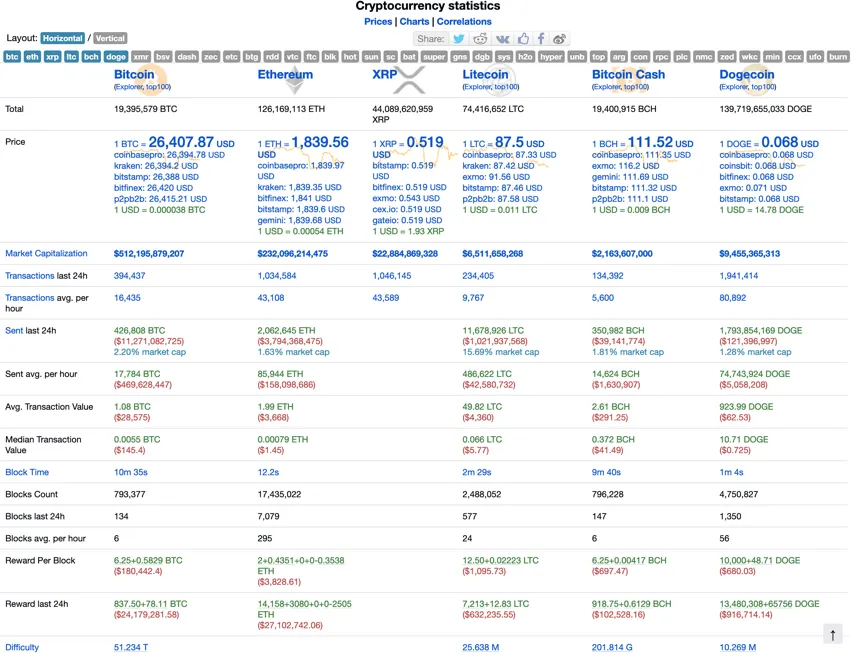This screenshot has width=856, height=657.
Task: Toggle off the btc coin tag
Action: 12,57
